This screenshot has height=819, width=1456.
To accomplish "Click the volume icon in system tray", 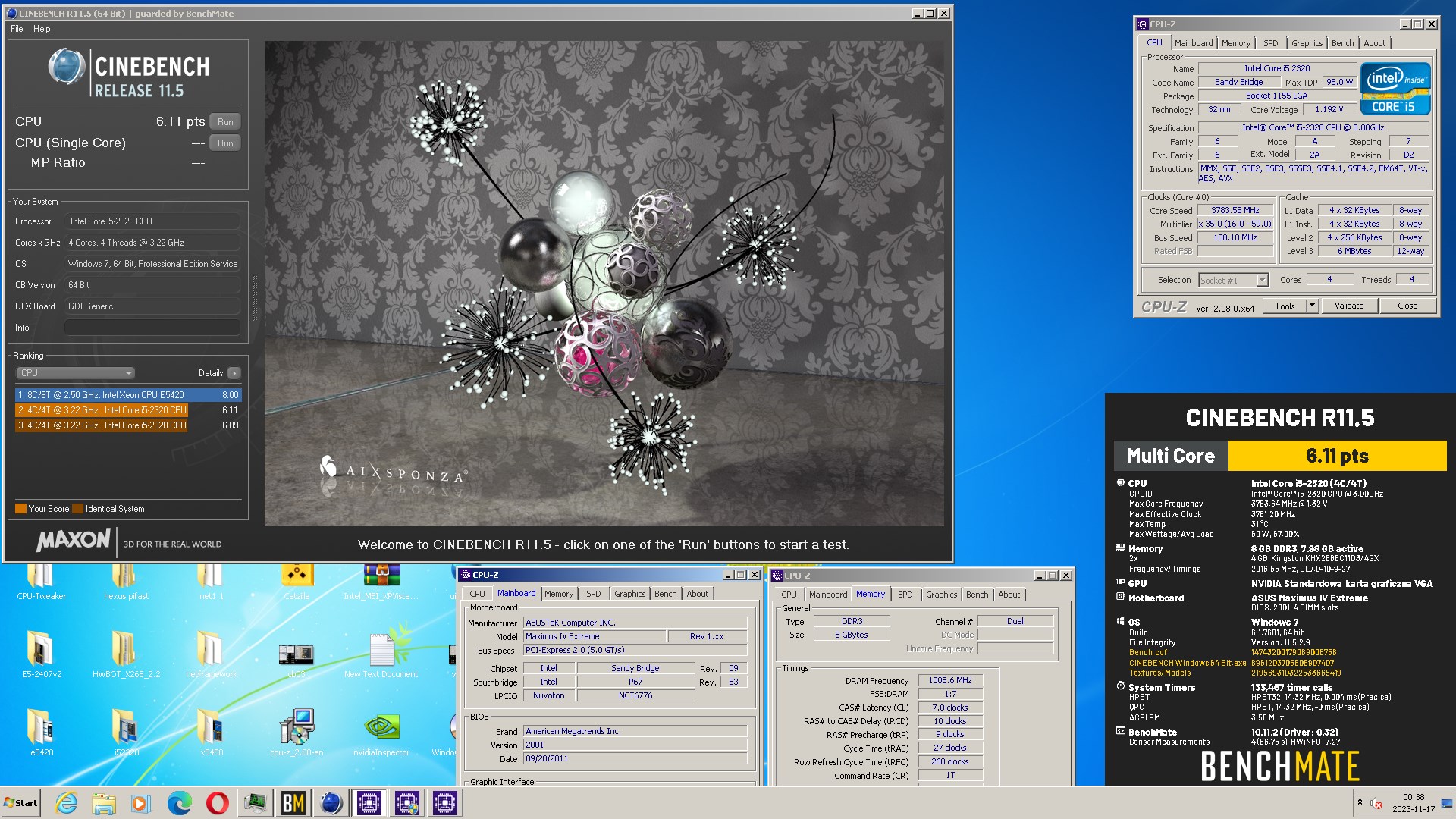I will point(1376,803).
